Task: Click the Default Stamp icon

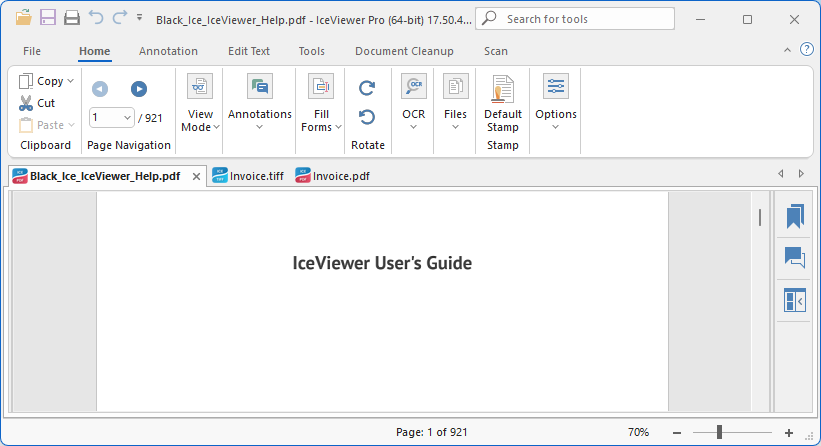Action: pyautogui.click(x=503, y=88)
